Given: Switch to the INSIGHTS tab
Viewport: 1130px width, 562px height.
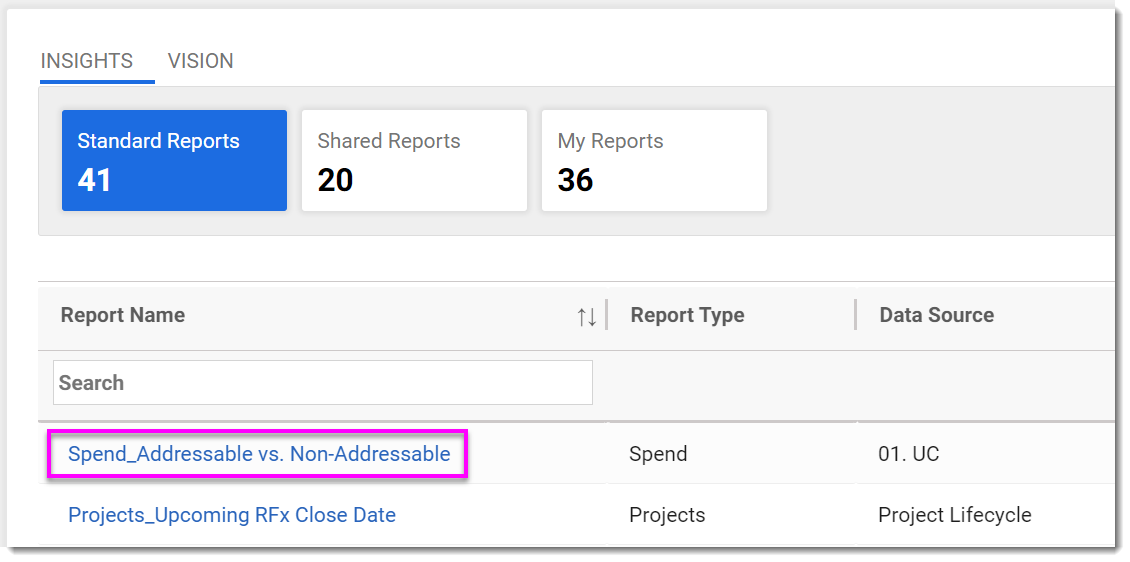Looking at the screenshot, I should [86, 61].
